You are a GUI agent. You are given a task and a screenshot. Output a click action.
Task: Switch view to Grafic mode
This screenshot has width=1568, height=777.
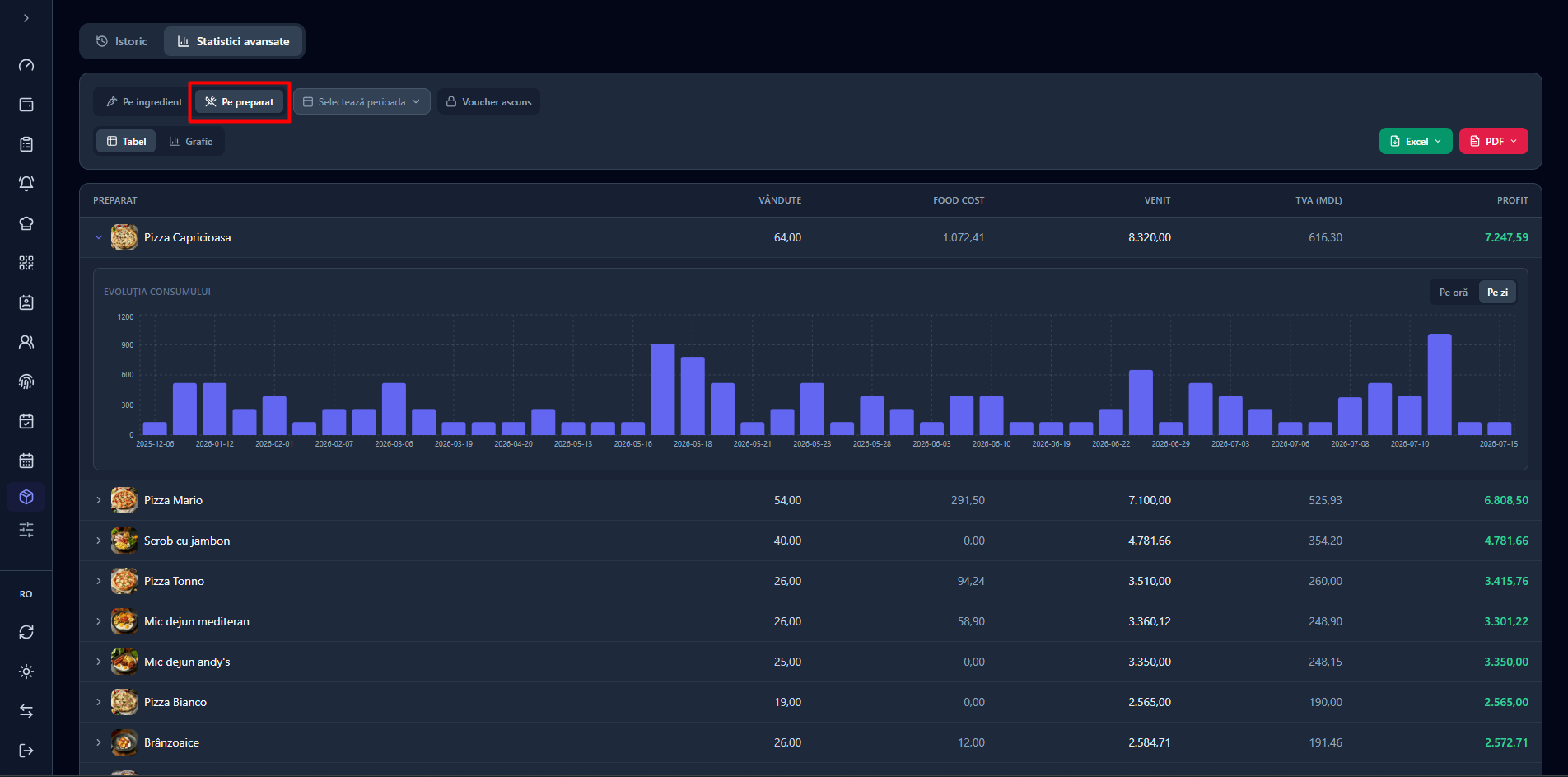click(x=191, y=142)
